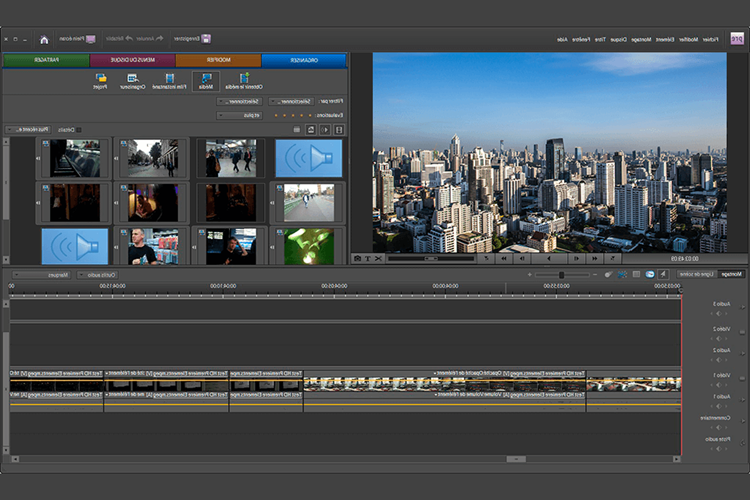Viewport: 750px width, 500px height.
Task: Open the Organiseur icon
Action: (x=132, y=81)
